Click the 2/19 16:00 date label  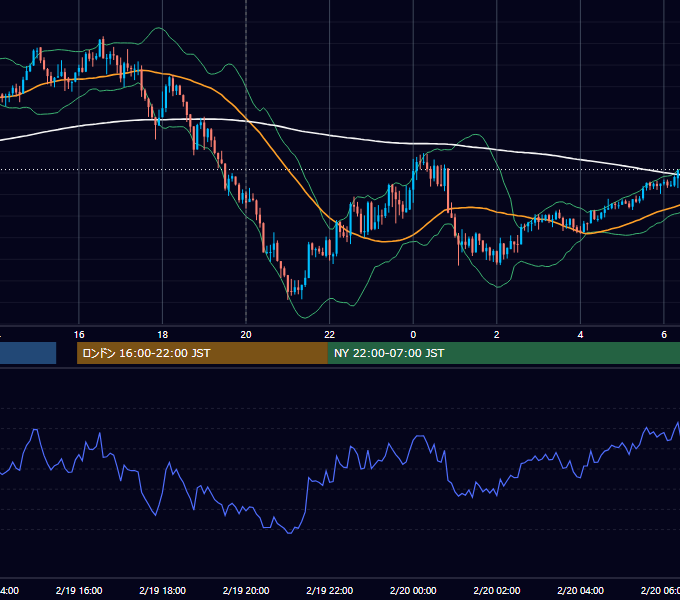[x=79, y=590]
